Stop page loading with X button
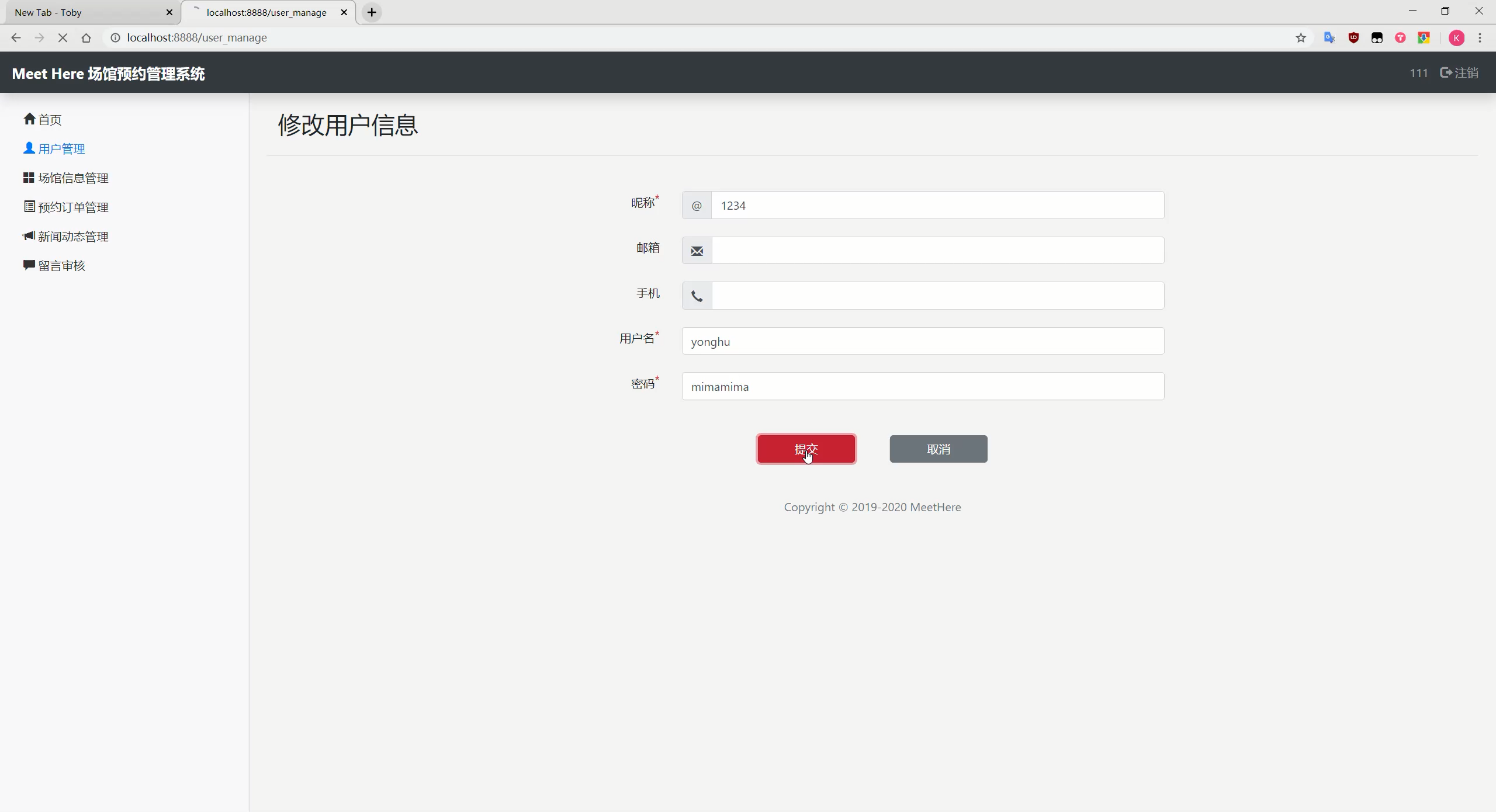Image resolution: width=1496 pixels, height=812 pixels. (x=63, y=38)
